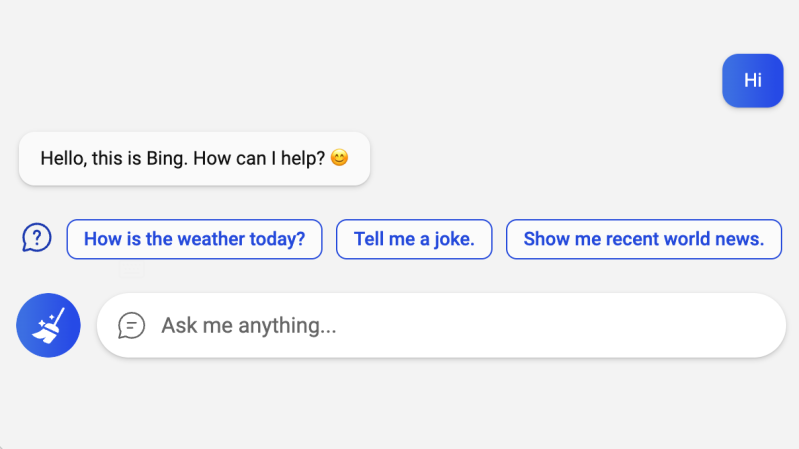Click the blue "Hi" user message bubble
Image resolution: width=799 pixels, height=449 pixels.
click(x=753, y=81)
